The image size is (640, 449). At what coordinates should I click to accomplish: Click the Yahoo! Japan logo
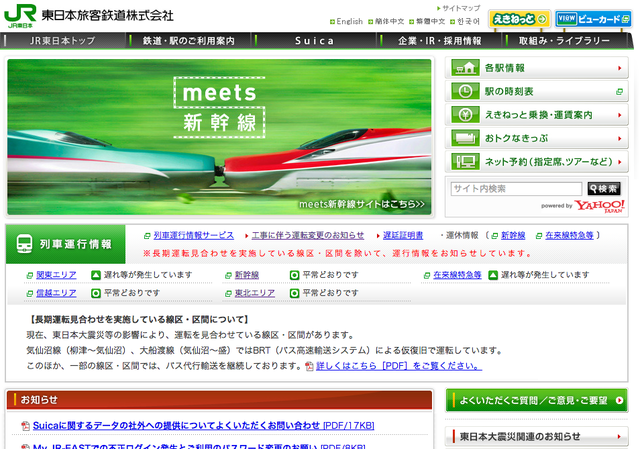pyautogui.click(x=599, y=206)
